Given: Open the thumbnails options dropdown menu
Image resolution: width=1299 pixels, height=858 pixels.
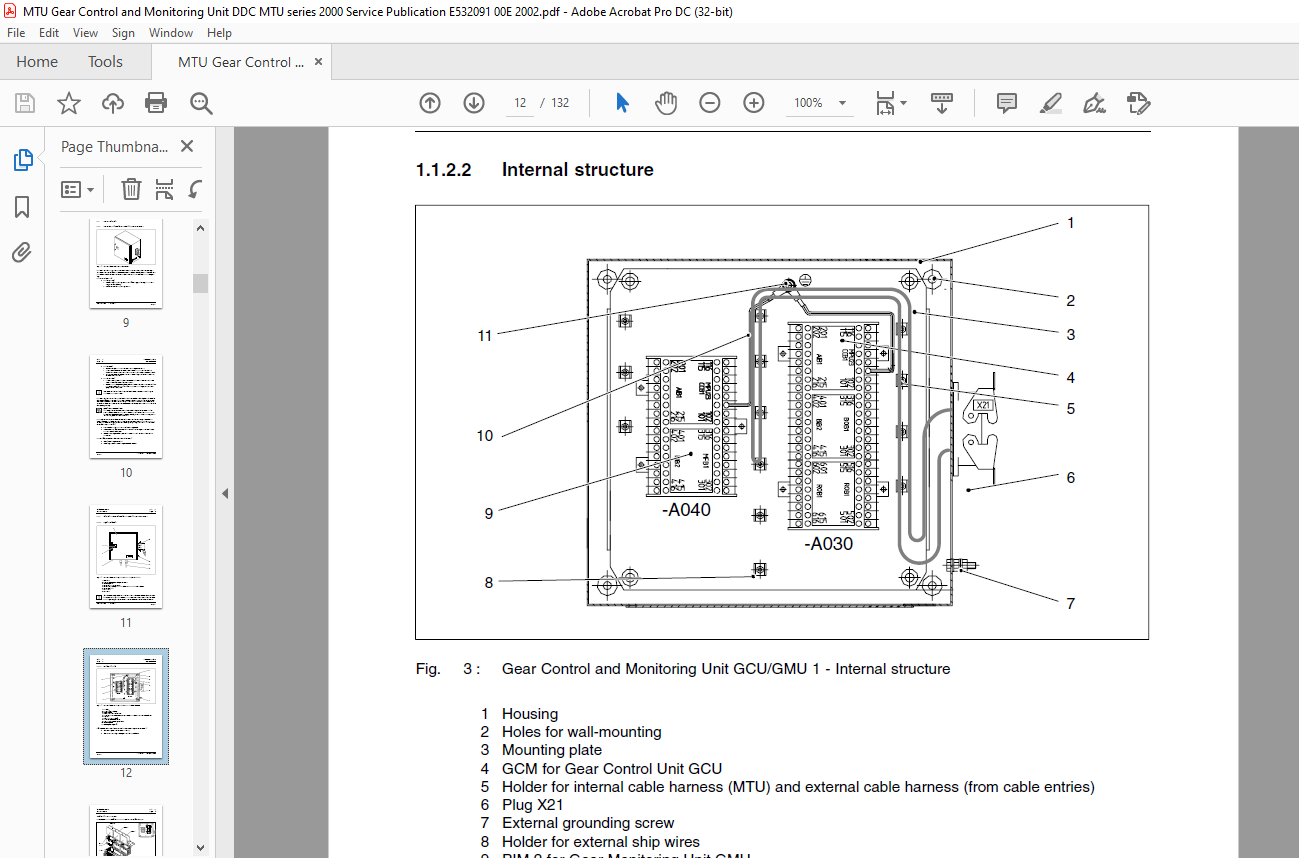Looking at the screenshot, I should tap(78, 189).
